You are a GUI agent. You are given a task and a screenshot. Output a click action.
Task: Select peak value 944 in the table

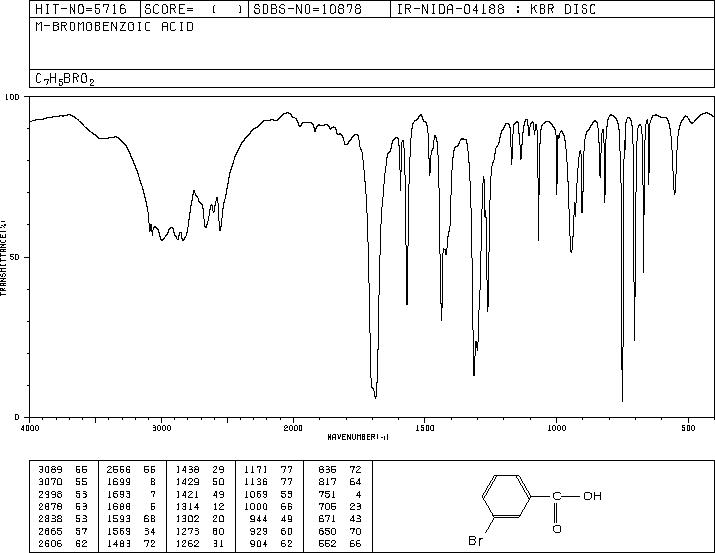tap(259, 519)
